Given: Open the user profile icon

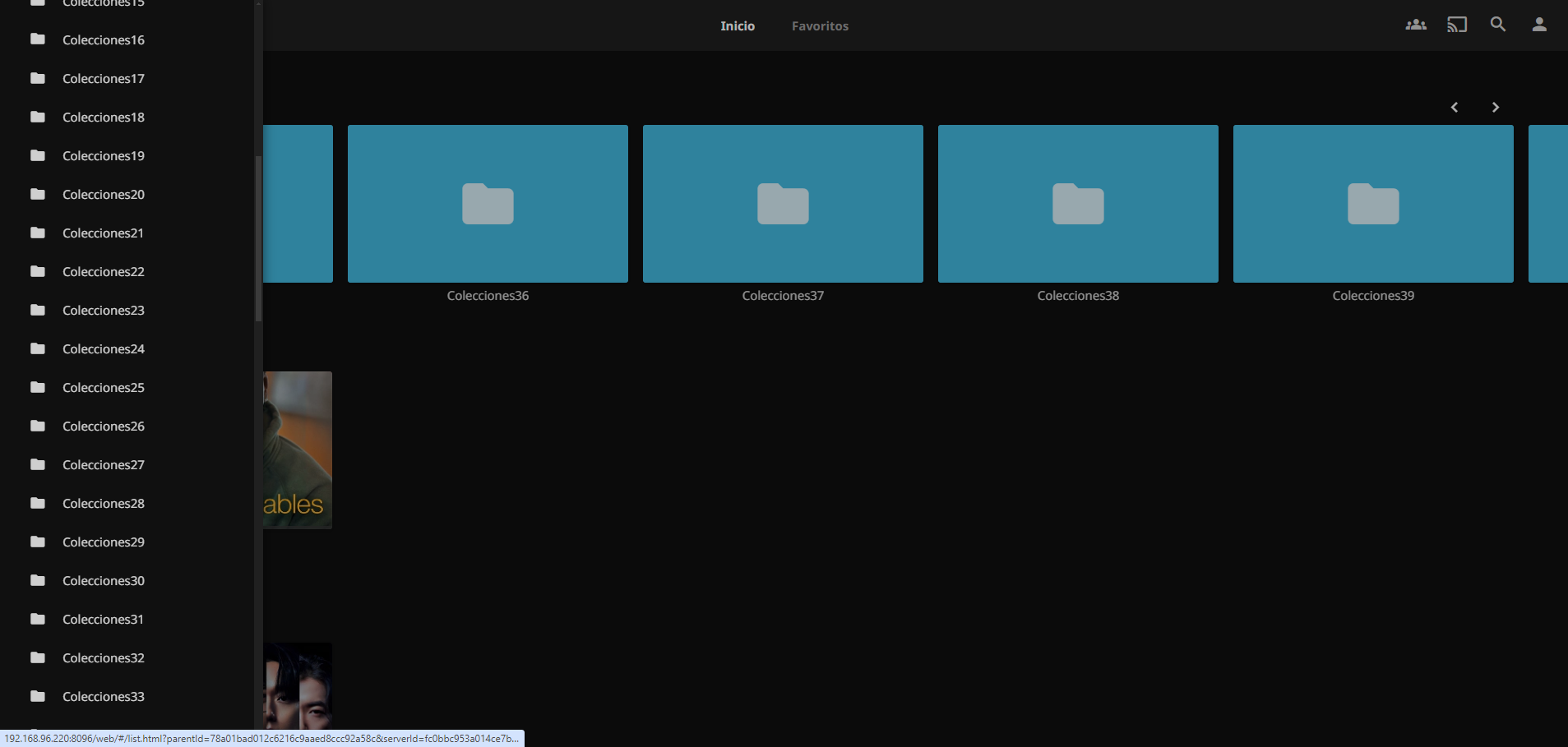Looking at the screenshot, I should coord(1538,25).
